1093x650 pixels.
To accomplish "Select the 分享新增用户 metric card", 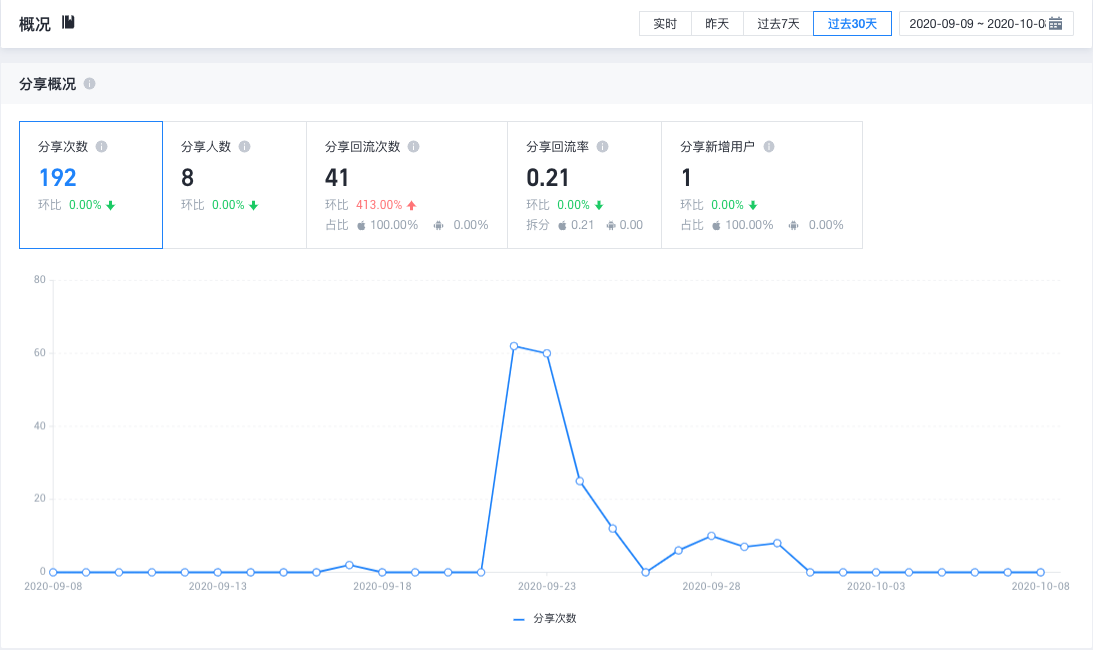I will click(762, 185).
